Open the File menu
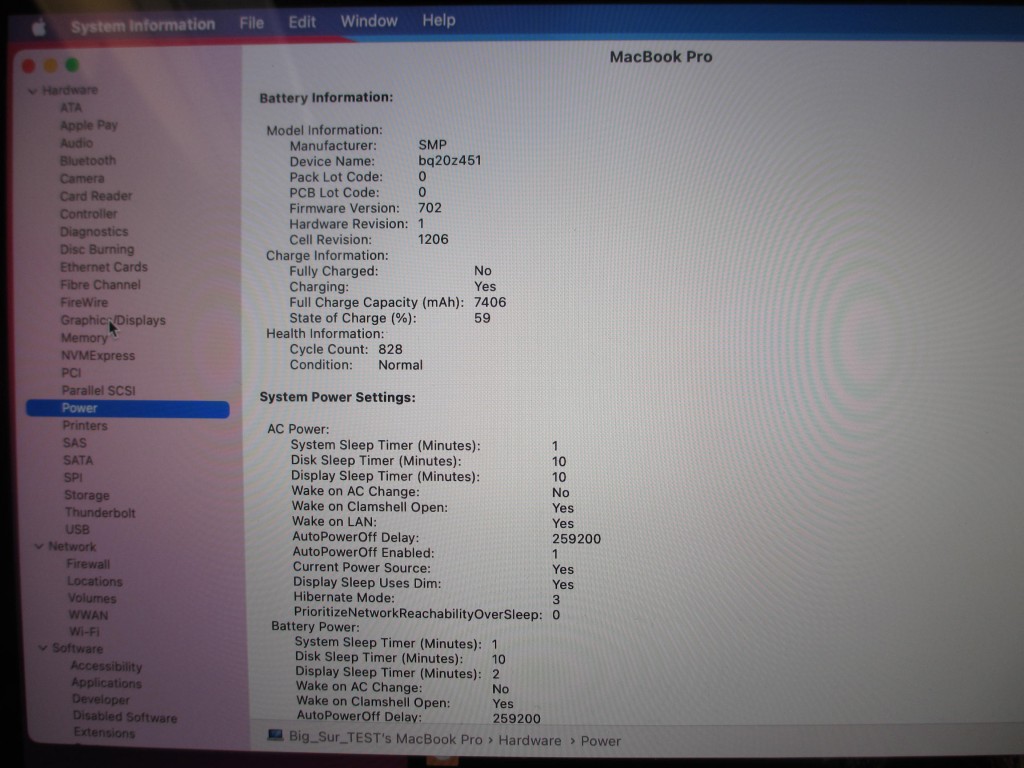The width and height of the screenshot is (1024, 768). (251, 23)
